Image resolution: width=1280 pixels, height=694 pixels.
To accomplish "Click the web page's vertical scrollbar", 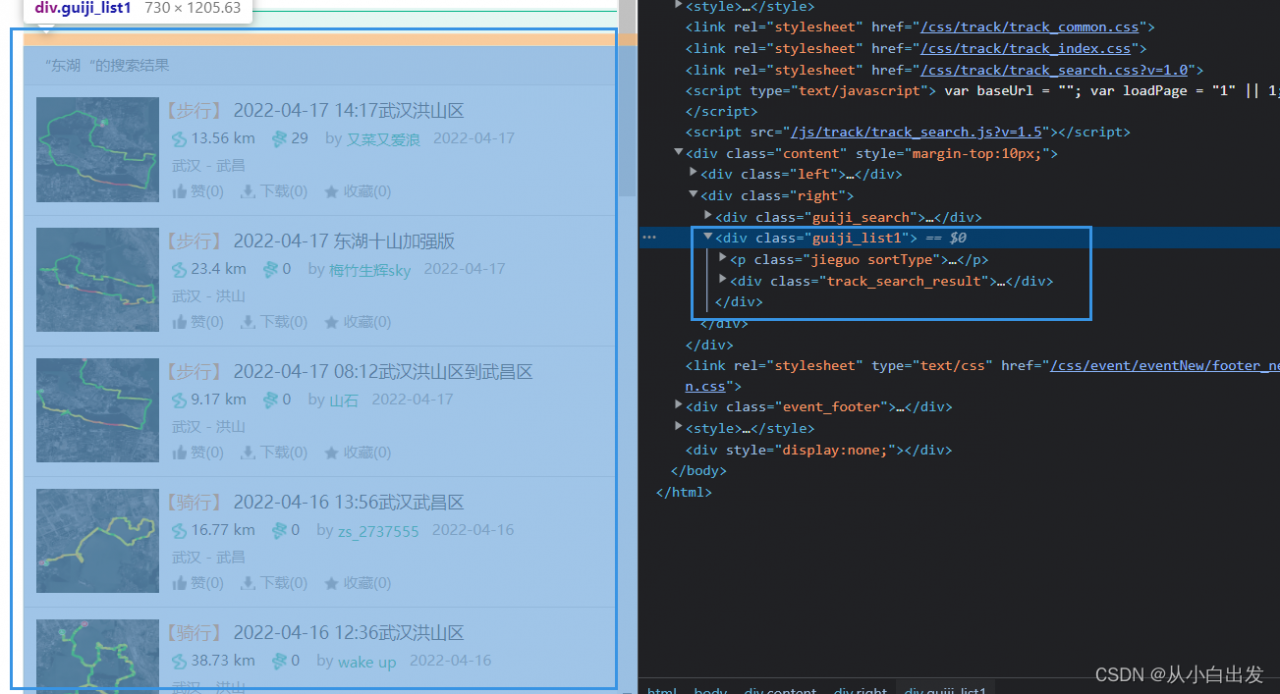I will point(628,100).
